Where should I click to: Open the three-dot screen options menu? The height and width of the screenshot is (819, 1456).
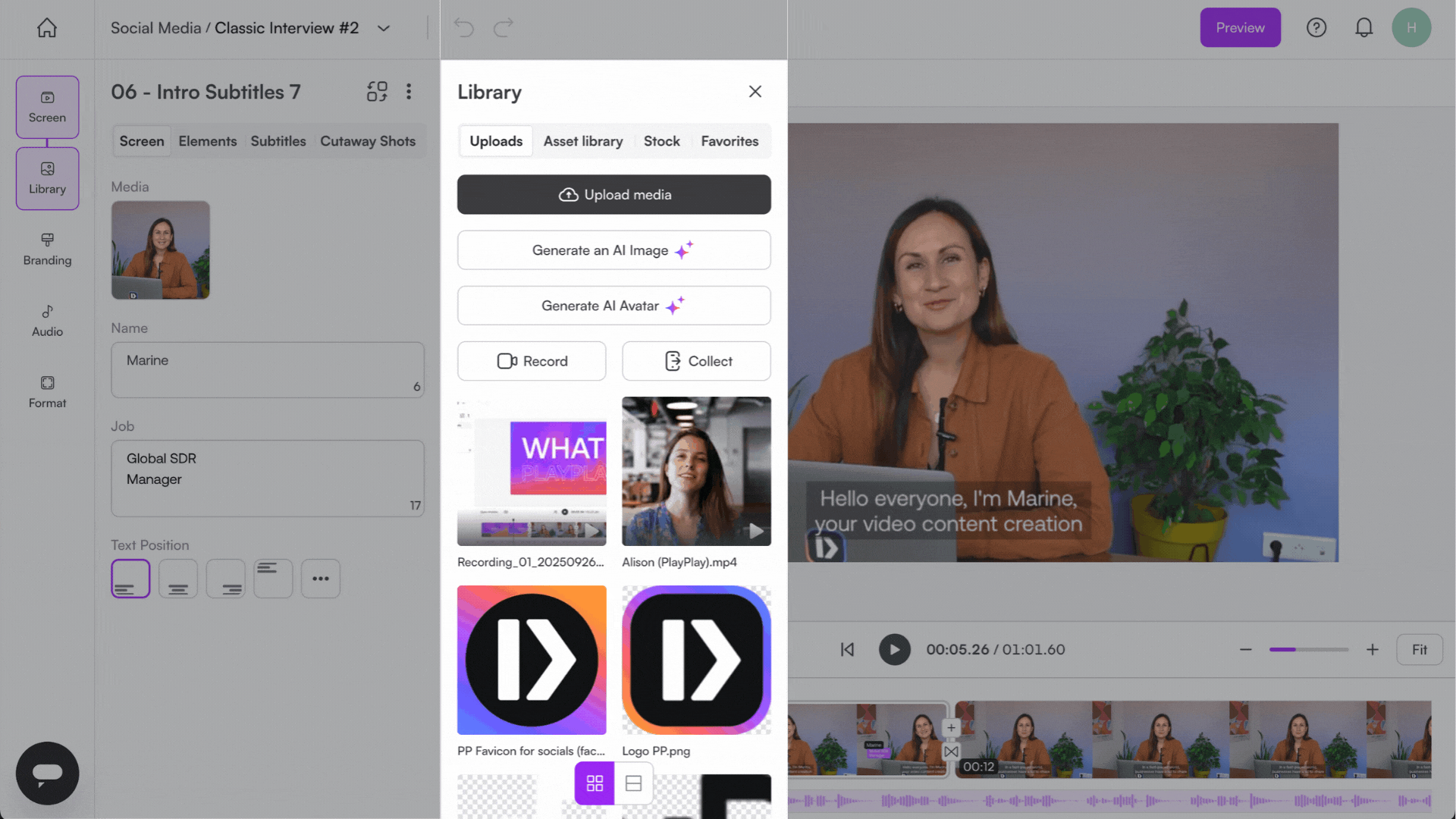pyautogui.click(x=409, y=92)
